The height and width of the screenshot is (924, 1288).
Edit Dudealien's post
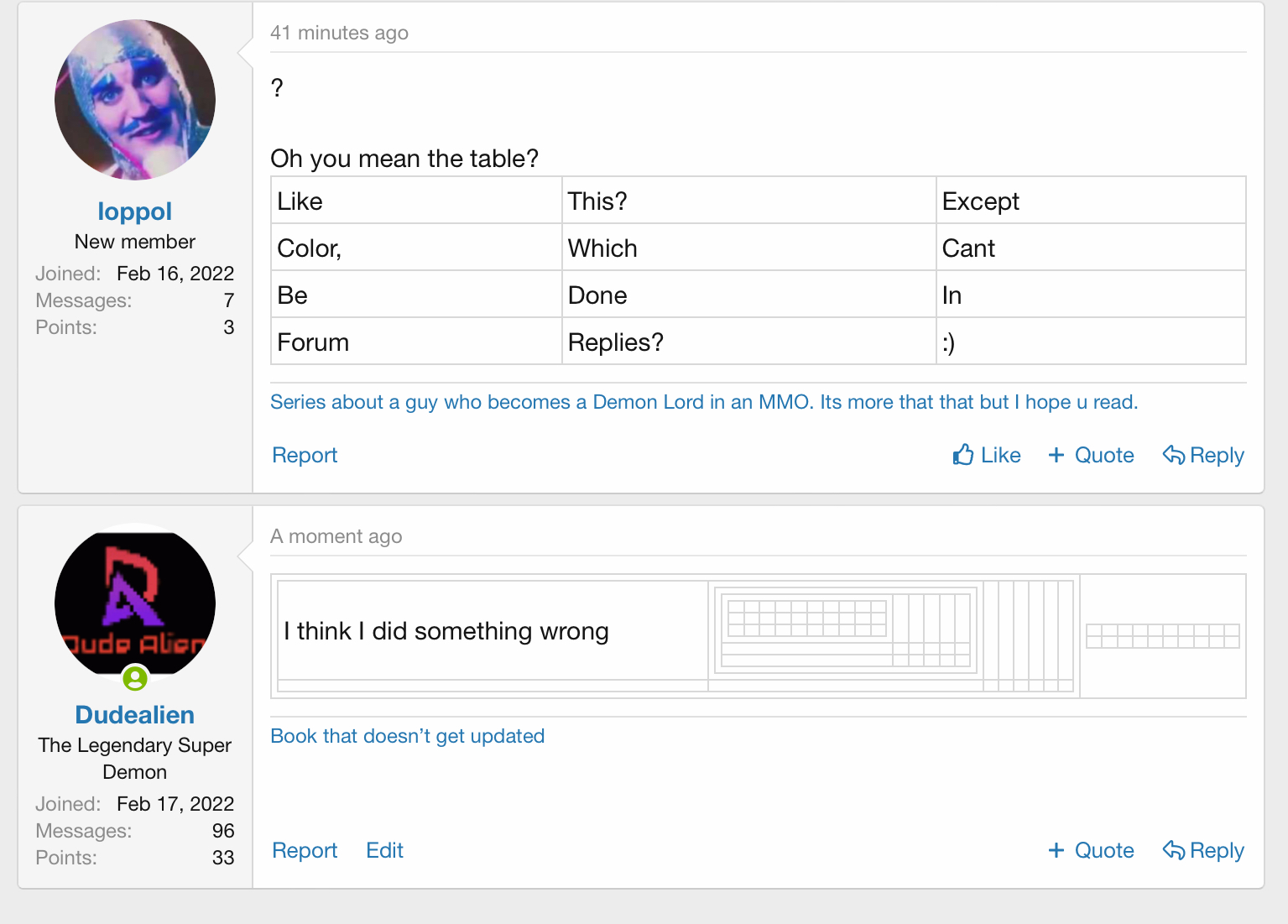384,850
